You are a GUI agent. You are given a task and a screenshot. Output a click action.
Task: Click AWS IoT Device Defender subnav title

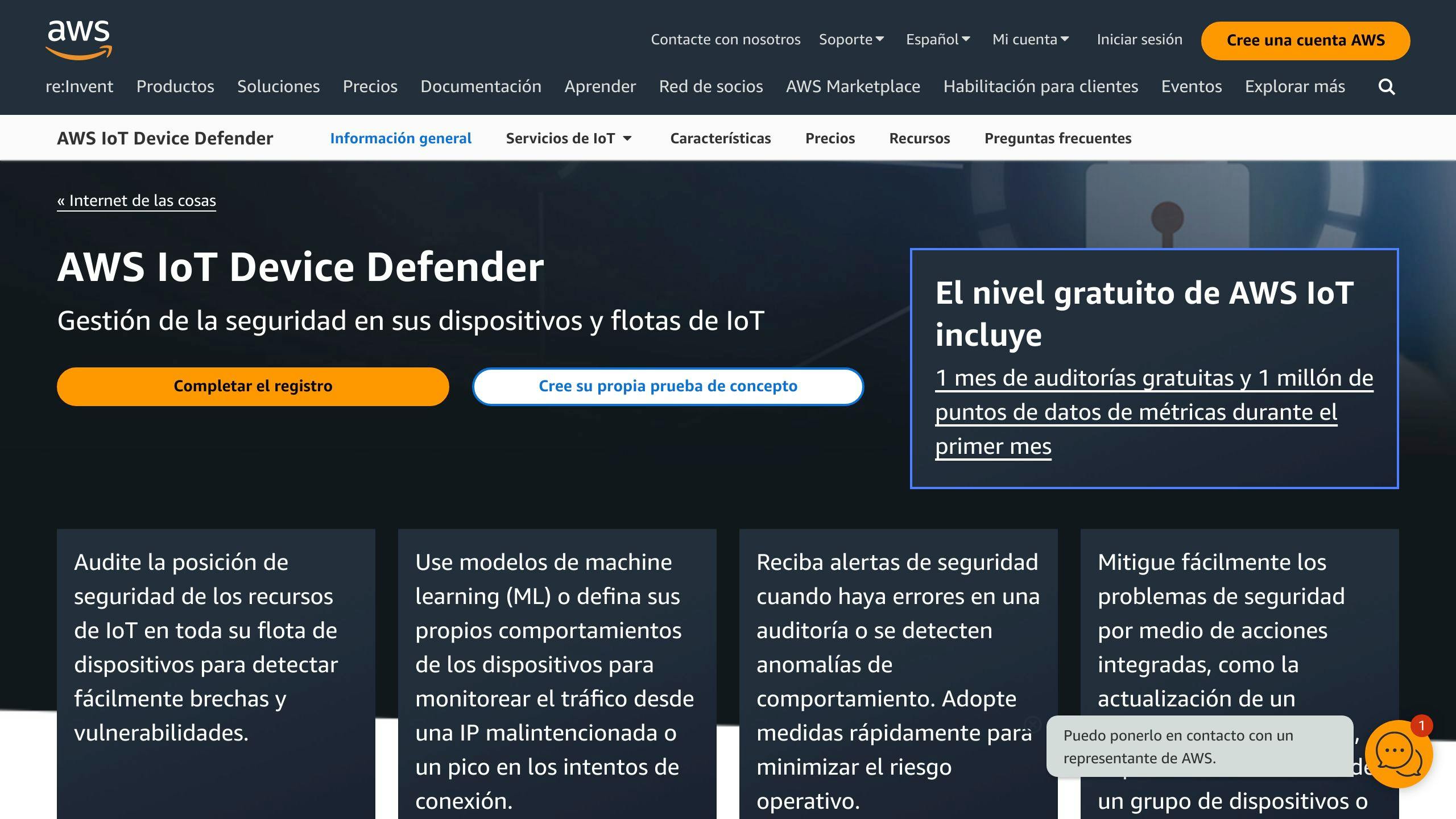(165, 138)
